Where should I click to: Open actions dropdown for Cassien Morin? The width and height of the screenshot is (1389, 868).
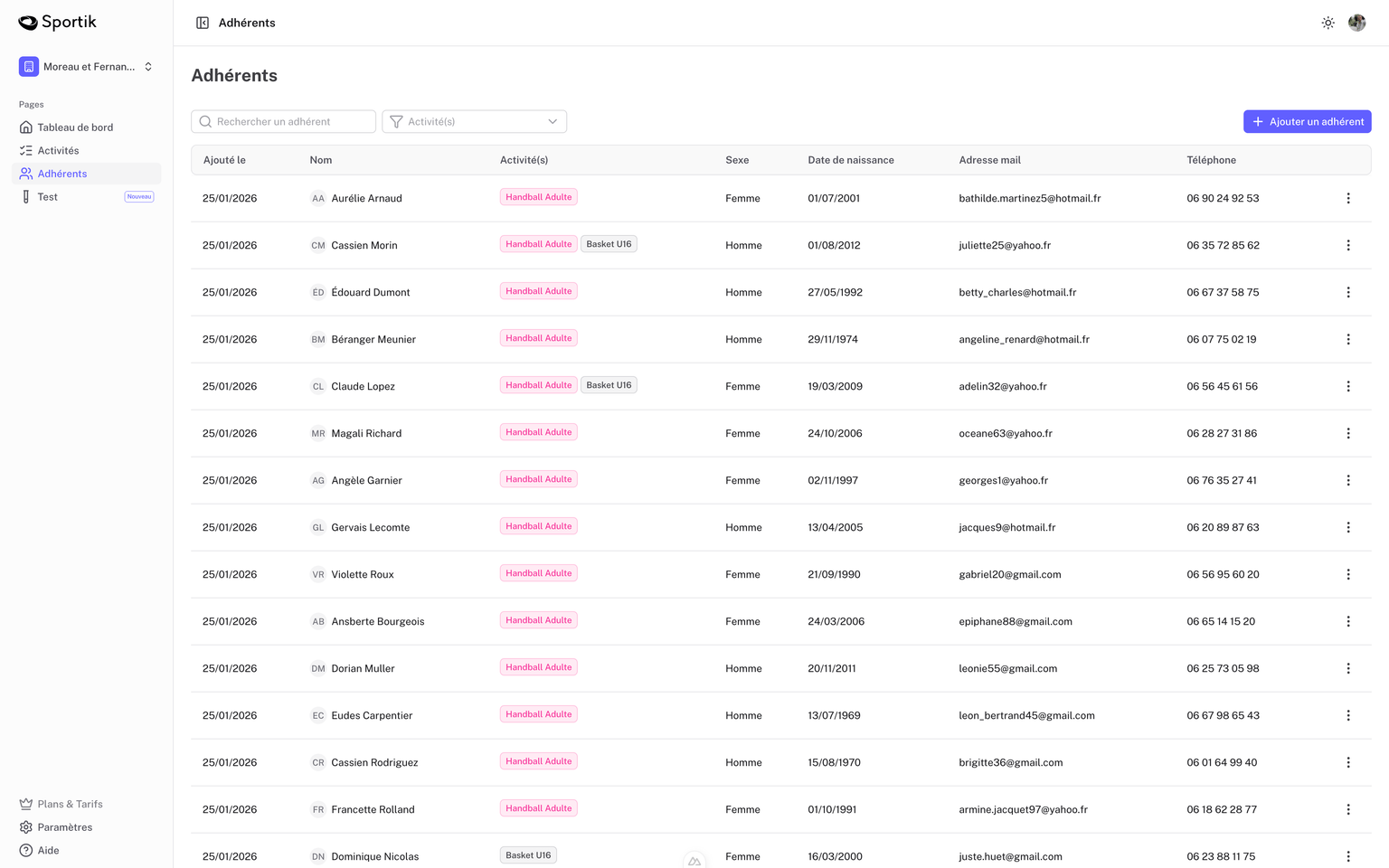pos(1347,245)
